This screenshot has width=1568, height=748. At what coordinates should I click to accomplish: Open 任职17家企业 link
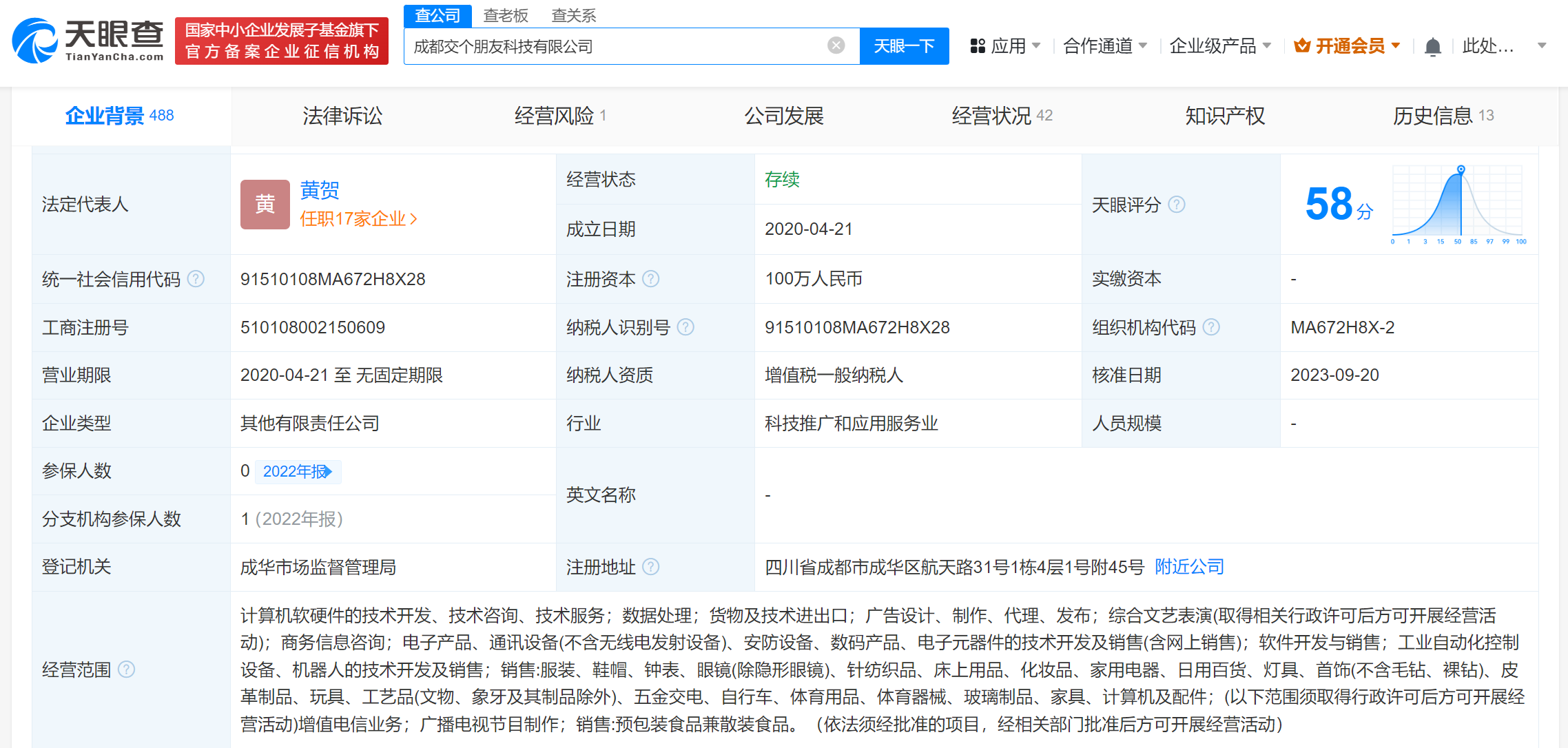358,219
